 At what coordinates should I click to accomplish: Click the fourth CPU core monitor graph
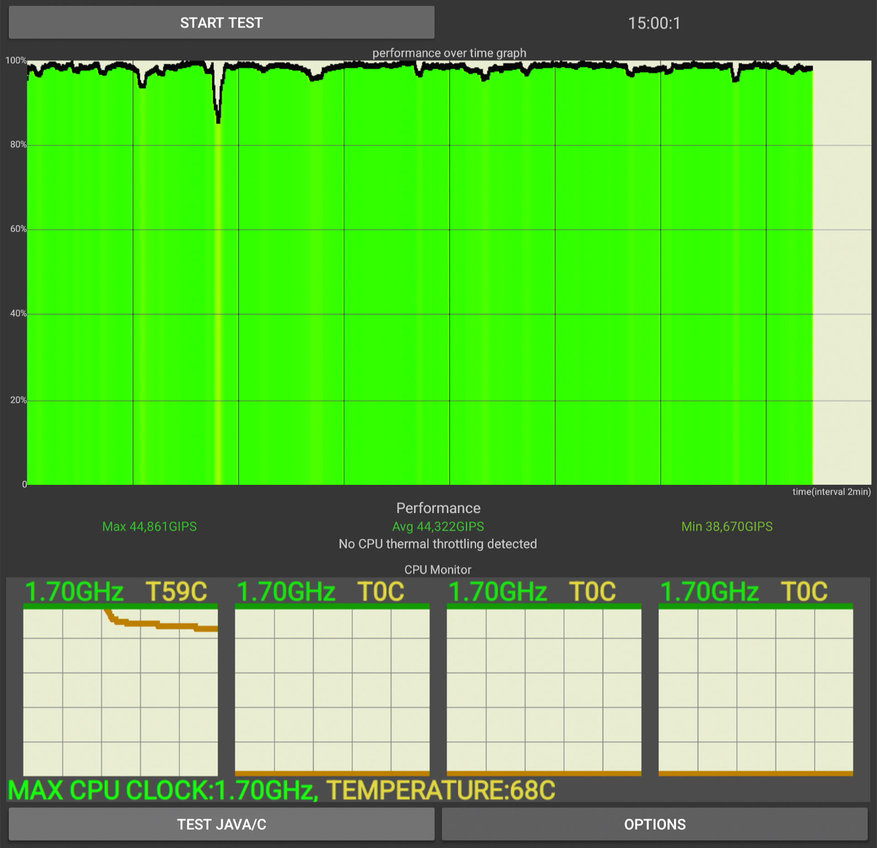tap(756, 692)
